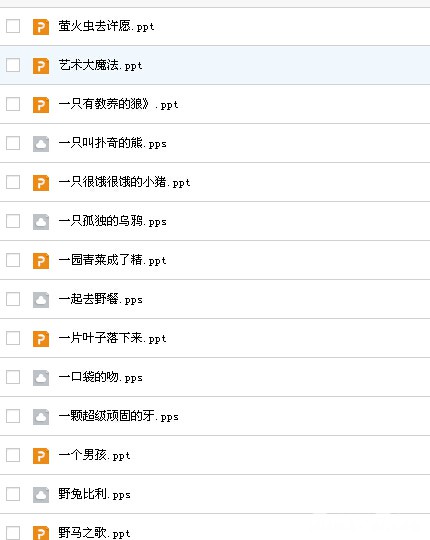Viewport: 430px width, 540px height.
Task: Click the gray icon next to 一口袋的吻.pps
Action: point(41,377)
